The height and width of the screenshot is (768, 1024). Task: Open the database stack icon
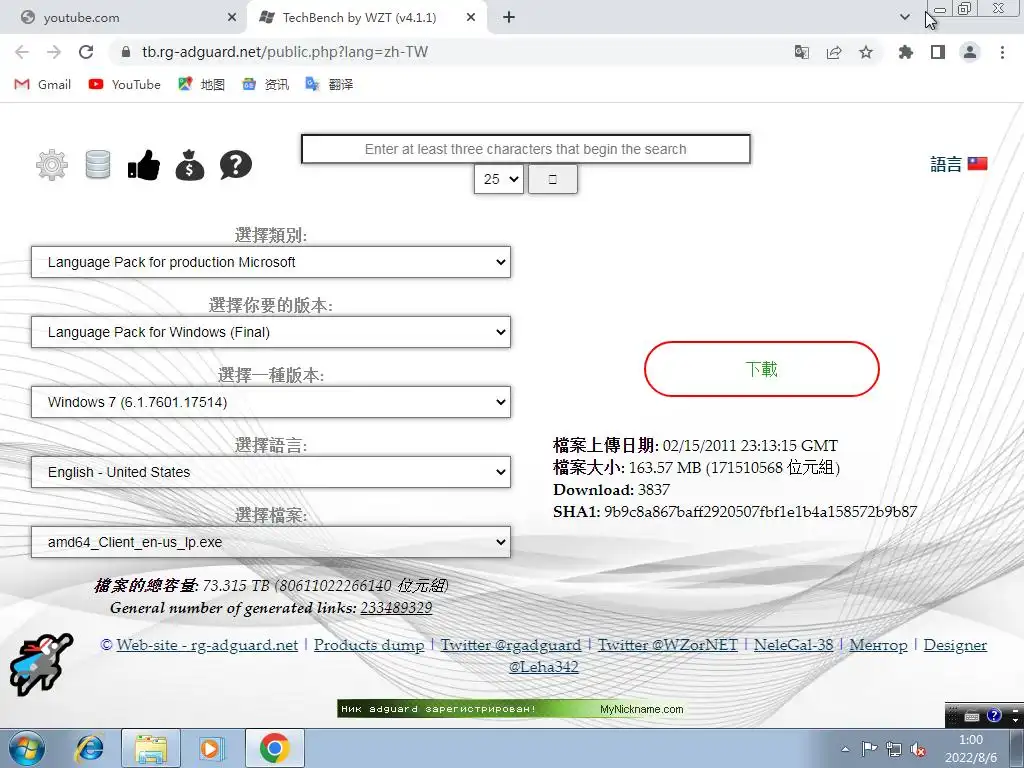click(98, 165)
